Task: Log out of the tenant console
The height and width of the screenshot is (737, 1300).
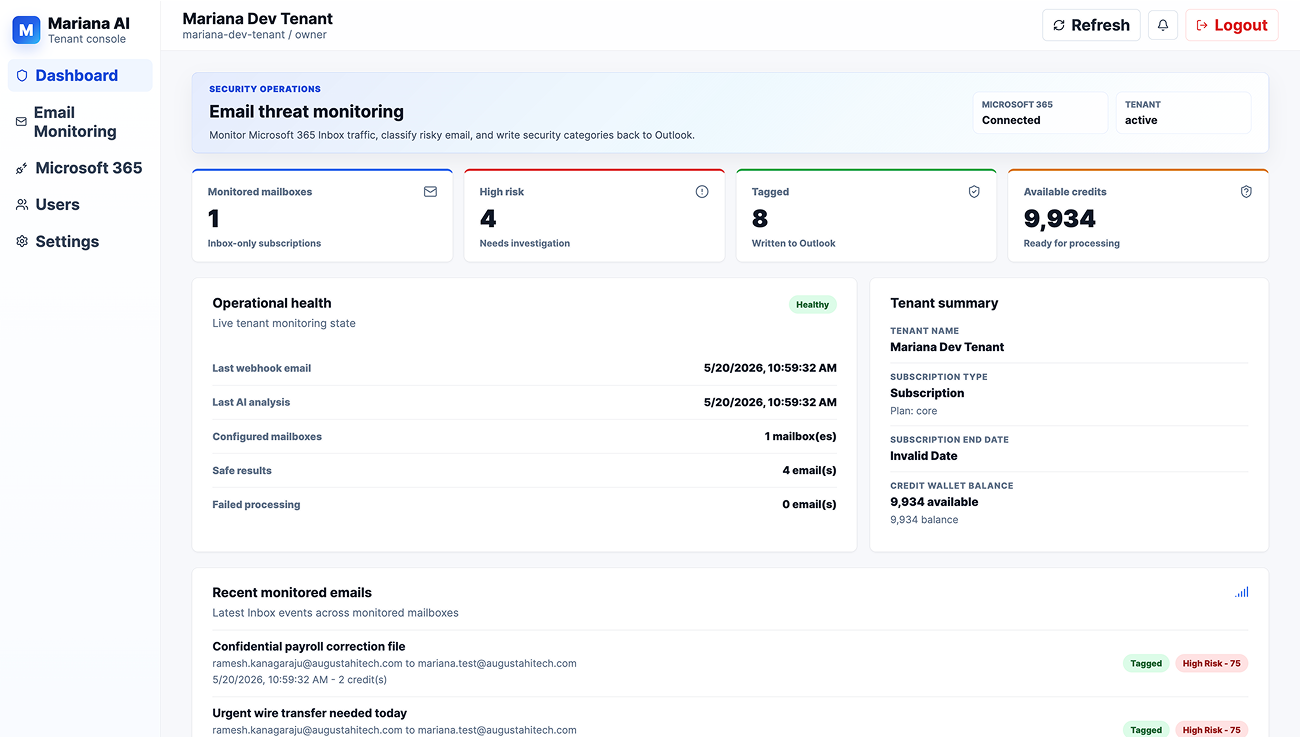Action: [x=1232, y=25]
